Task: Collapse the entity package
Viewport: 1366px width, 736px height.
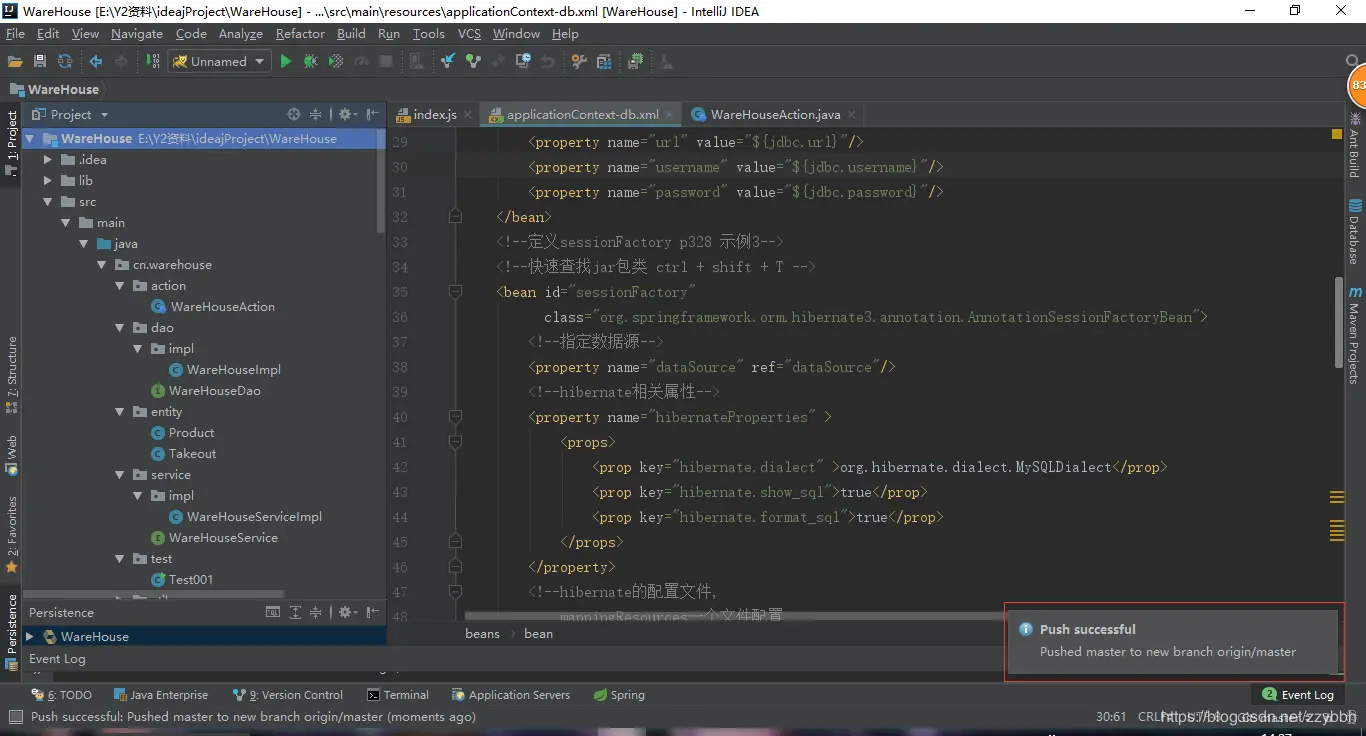Action: coord(119,412)
